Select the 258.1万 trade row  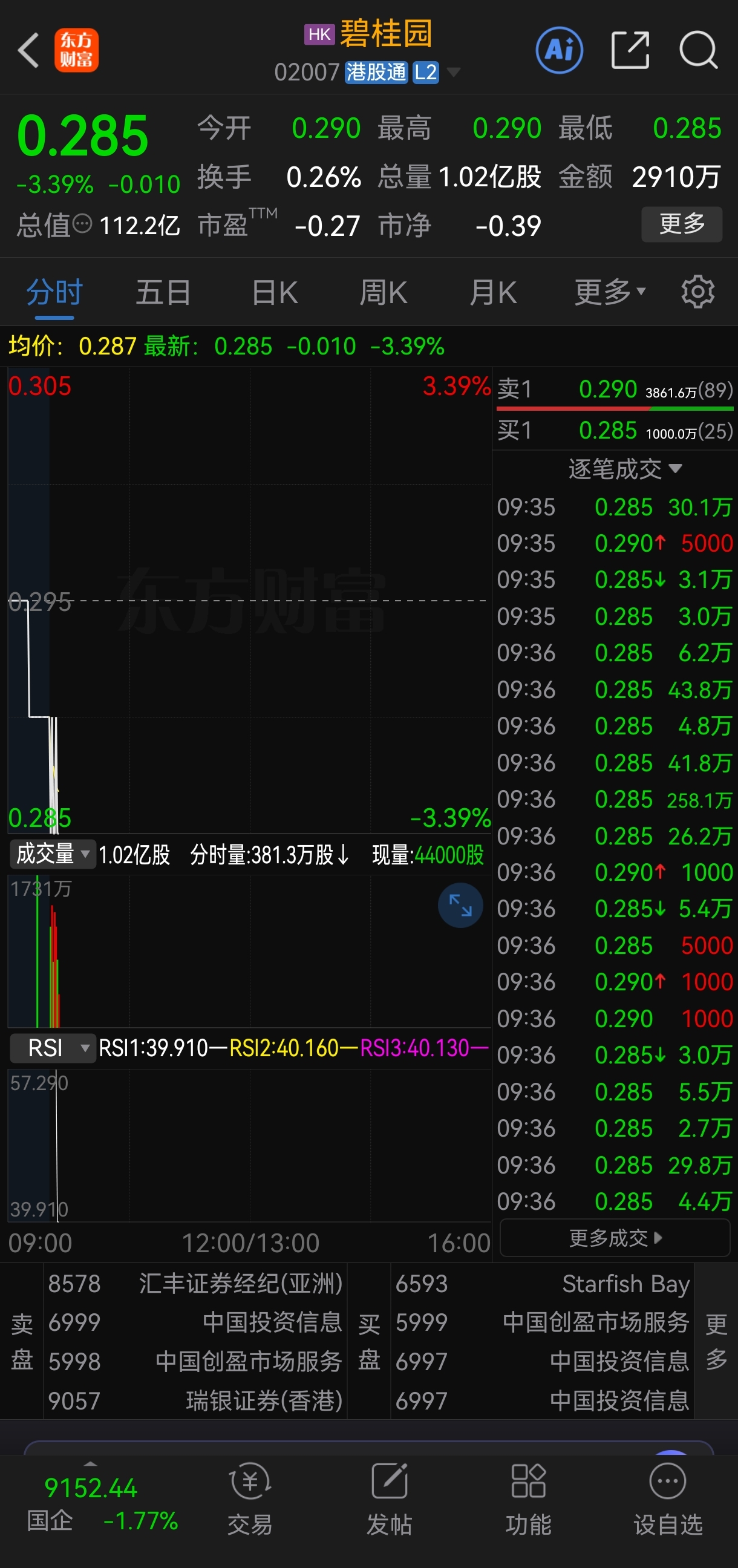click(615, 799)
